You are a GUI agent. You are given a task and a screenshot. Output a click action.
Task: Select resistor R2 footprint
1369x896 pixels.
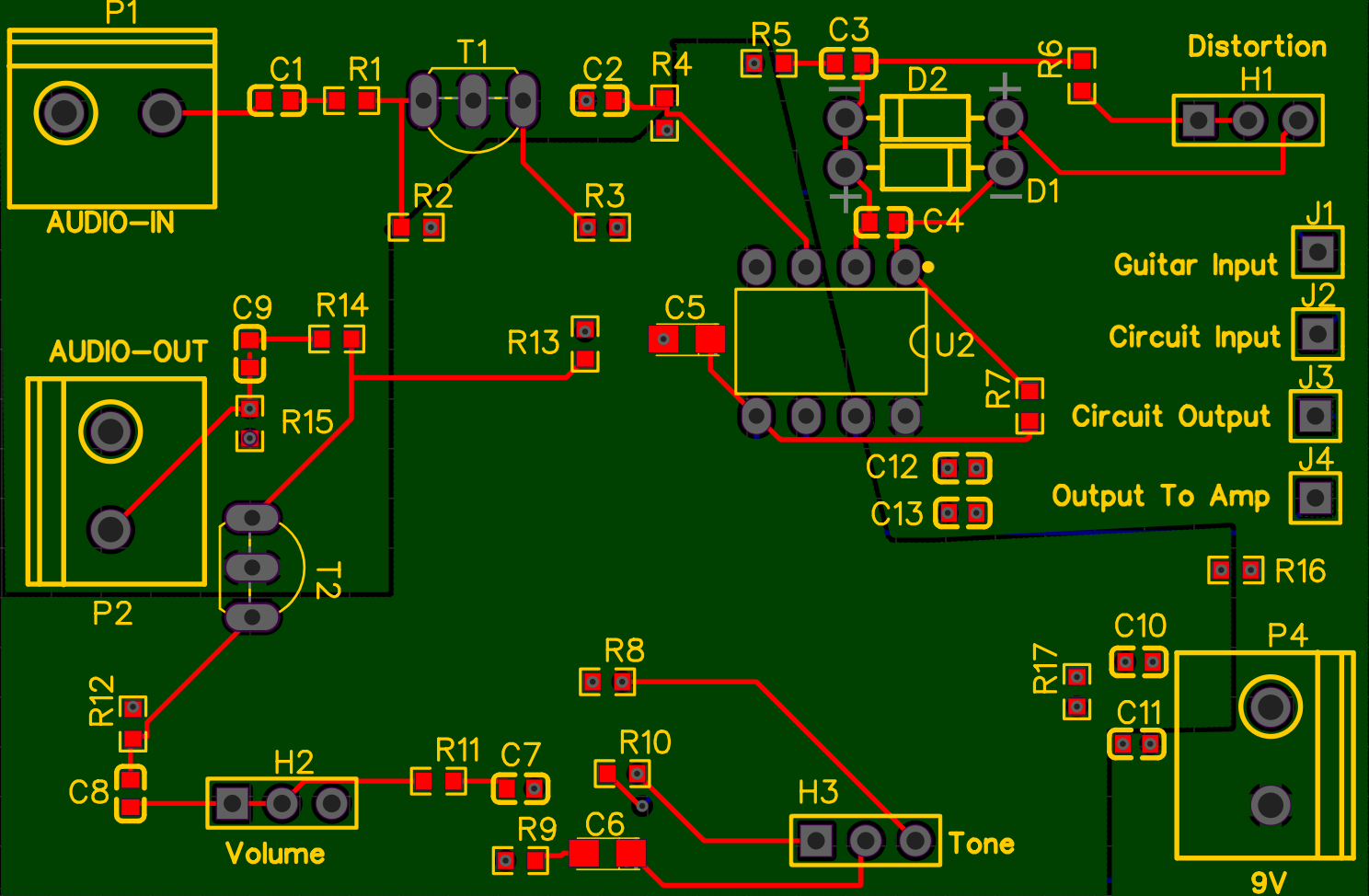(416, 226)
